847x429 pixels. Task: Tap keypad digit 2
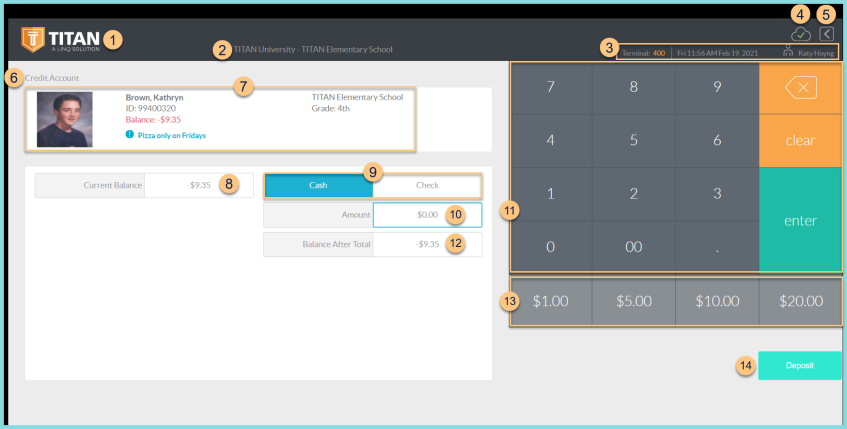point(634,193)
